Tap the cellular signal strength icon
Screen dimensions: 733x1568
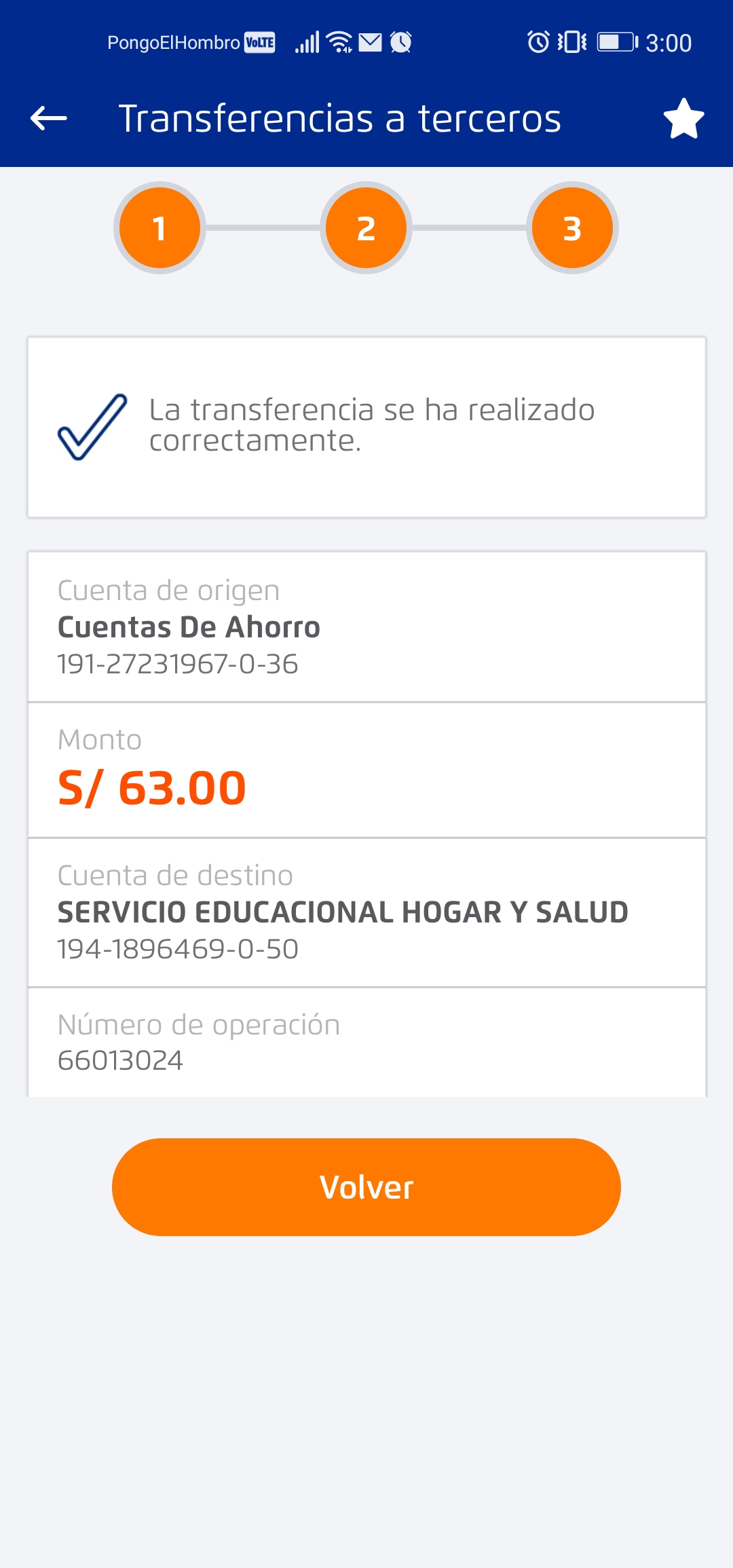pyautogui.click(x=307, y=42)
